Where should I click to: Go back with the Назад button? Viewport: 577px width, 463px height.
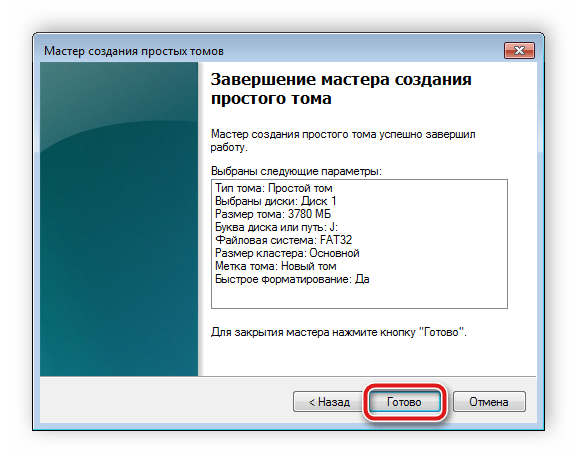[329, 402]
